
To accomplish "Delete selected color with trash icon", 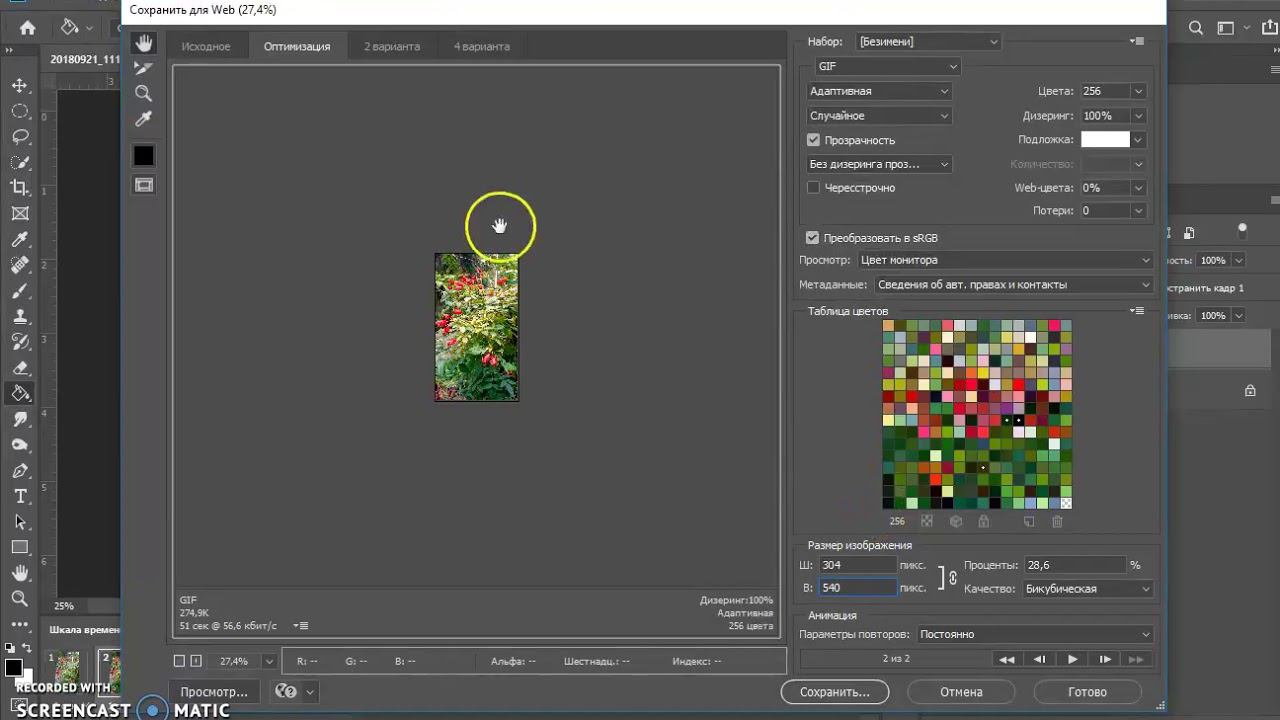I will coord(1057,521).
